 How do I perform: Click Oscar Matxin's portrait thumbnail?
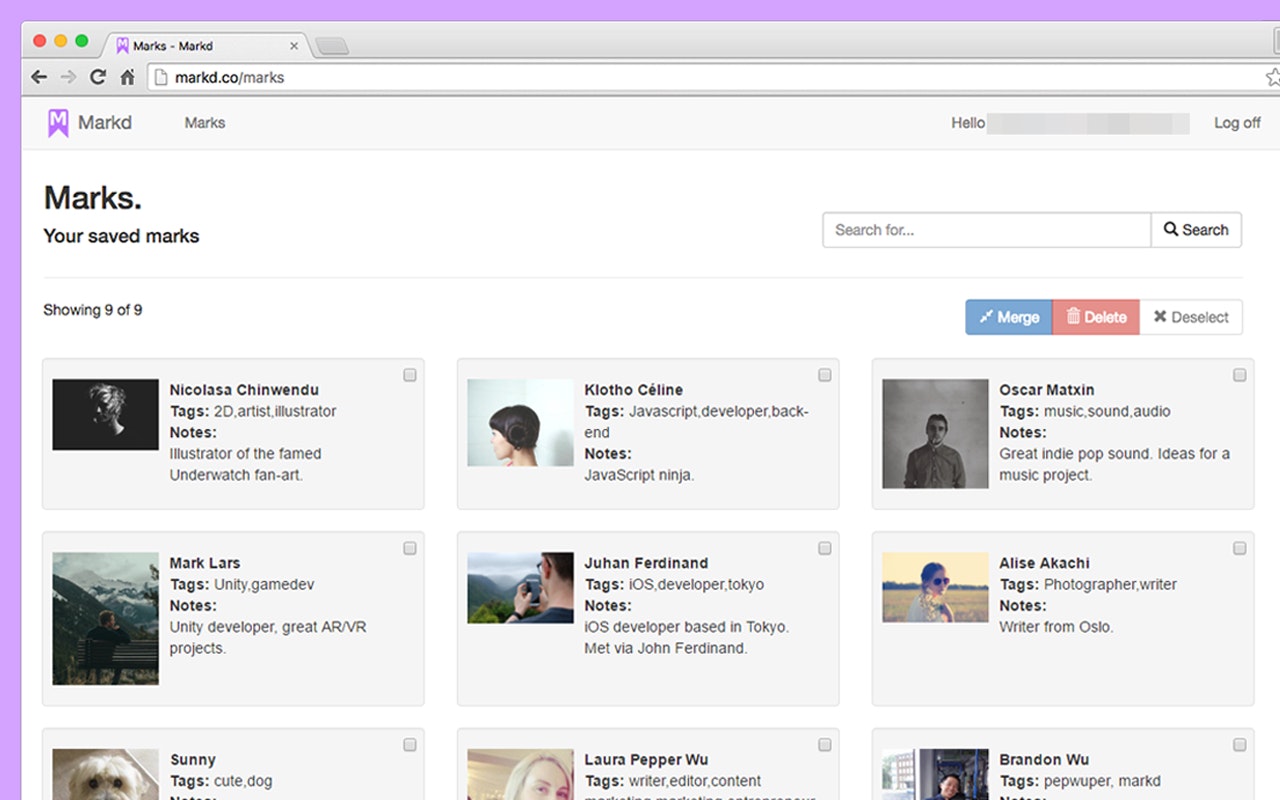pyautogui.click(x=935, y=433)
